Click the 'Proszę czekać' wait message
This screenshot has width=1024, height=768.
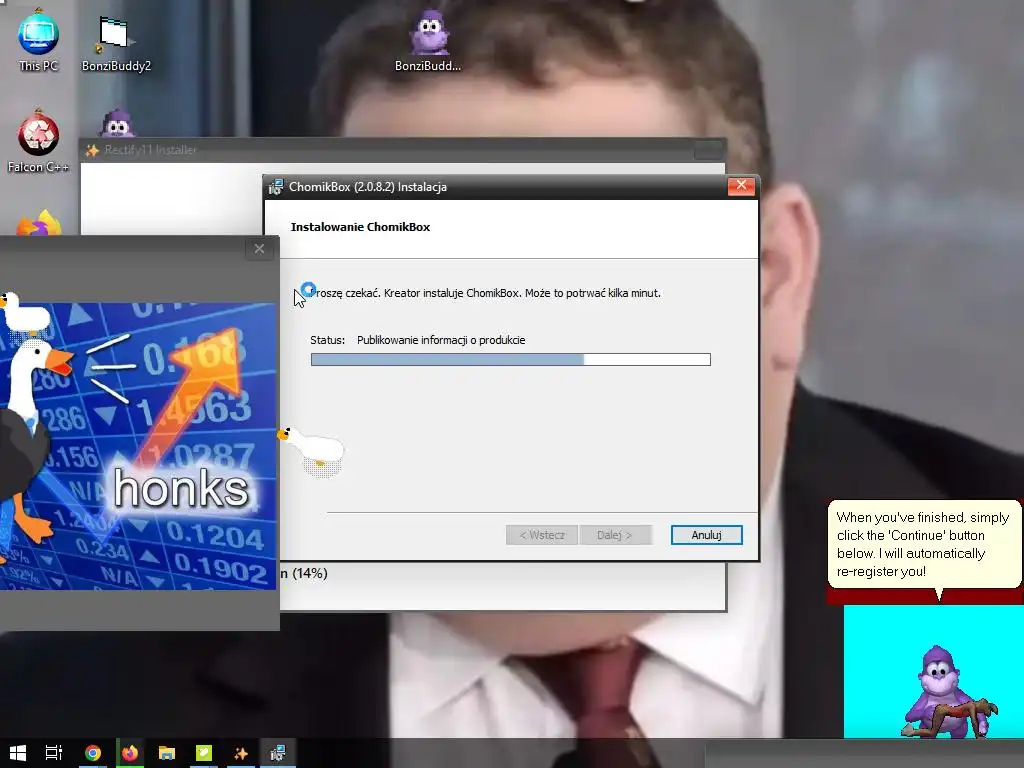pos(485,293)
